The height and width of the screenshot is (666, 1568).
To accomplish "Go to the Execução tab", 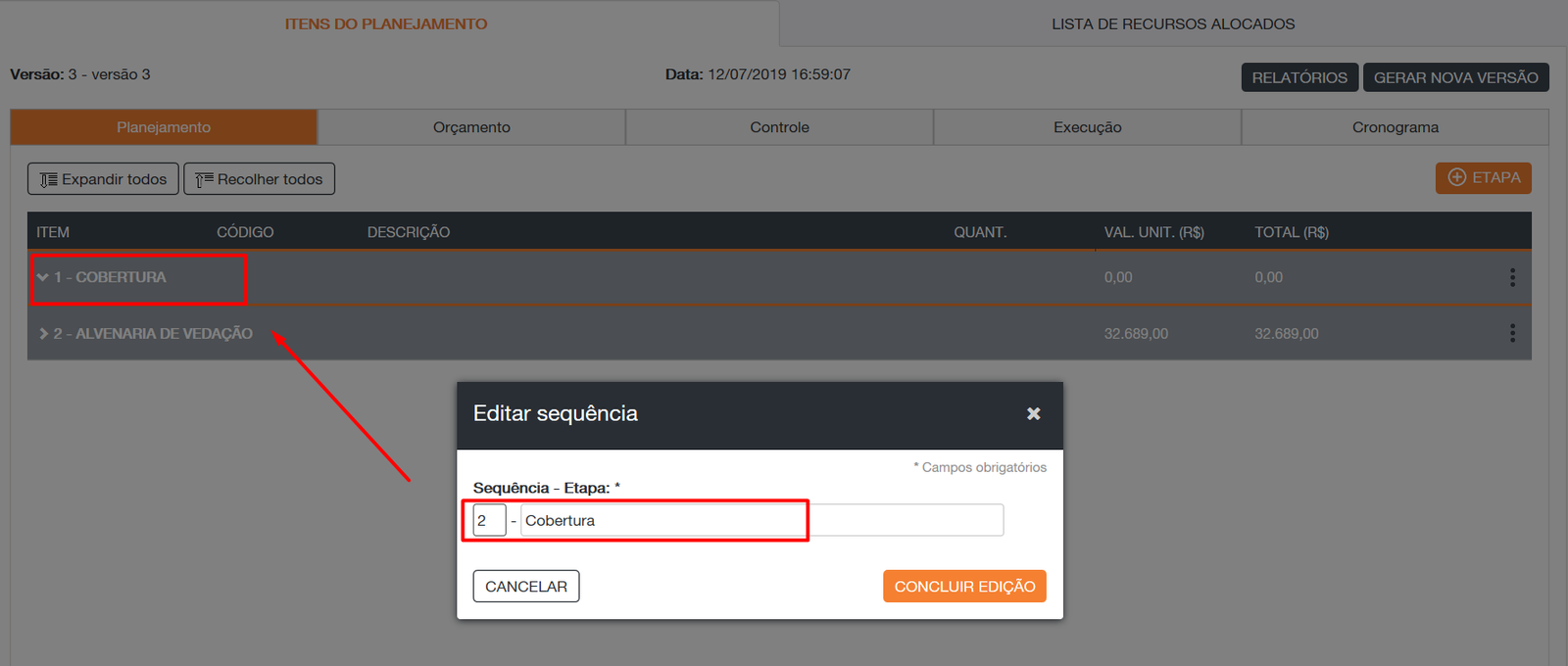I will pyautogui.click(x=1087, y=127).
